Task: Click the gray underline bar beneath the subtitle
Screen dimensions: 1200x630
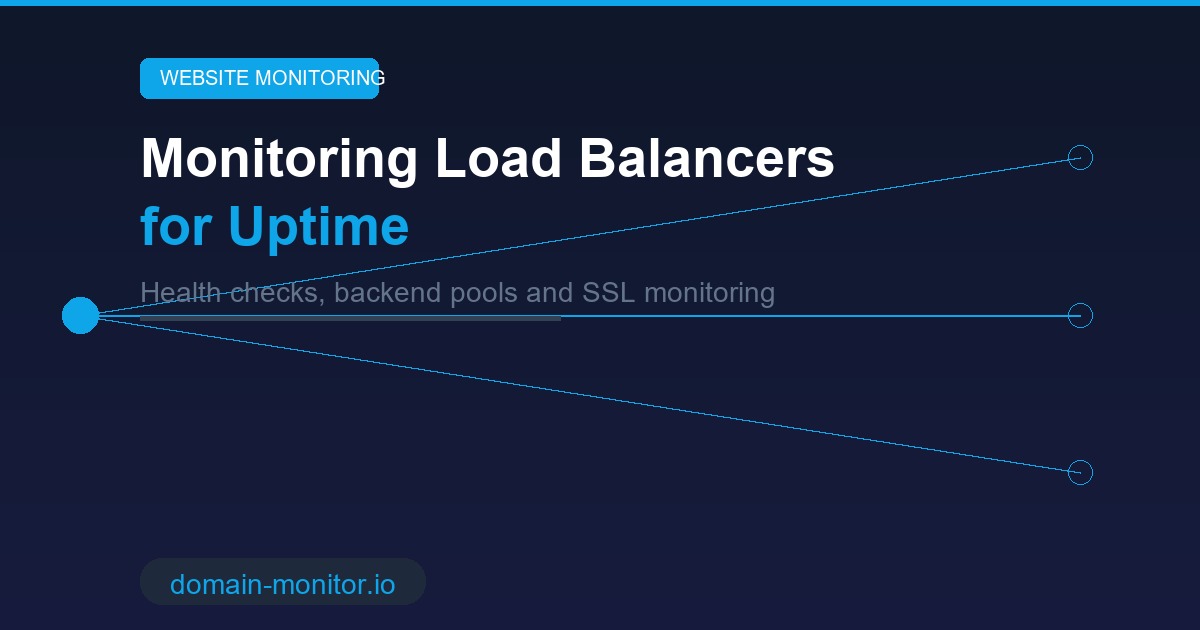Action: 350,317
